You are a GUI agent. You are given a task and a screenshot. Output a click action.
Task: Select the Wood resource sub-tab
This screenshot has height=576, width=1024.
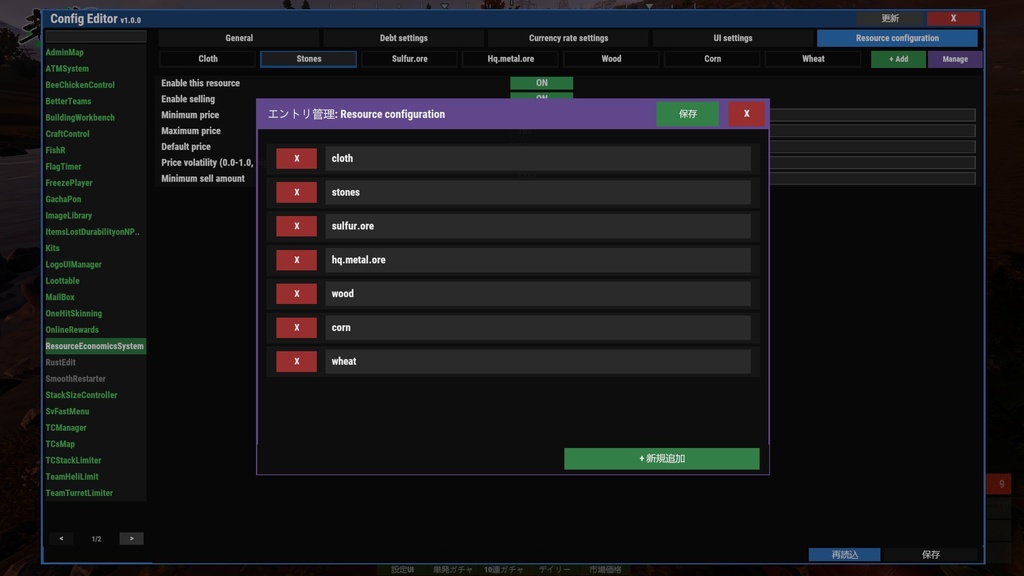[611, 58]
